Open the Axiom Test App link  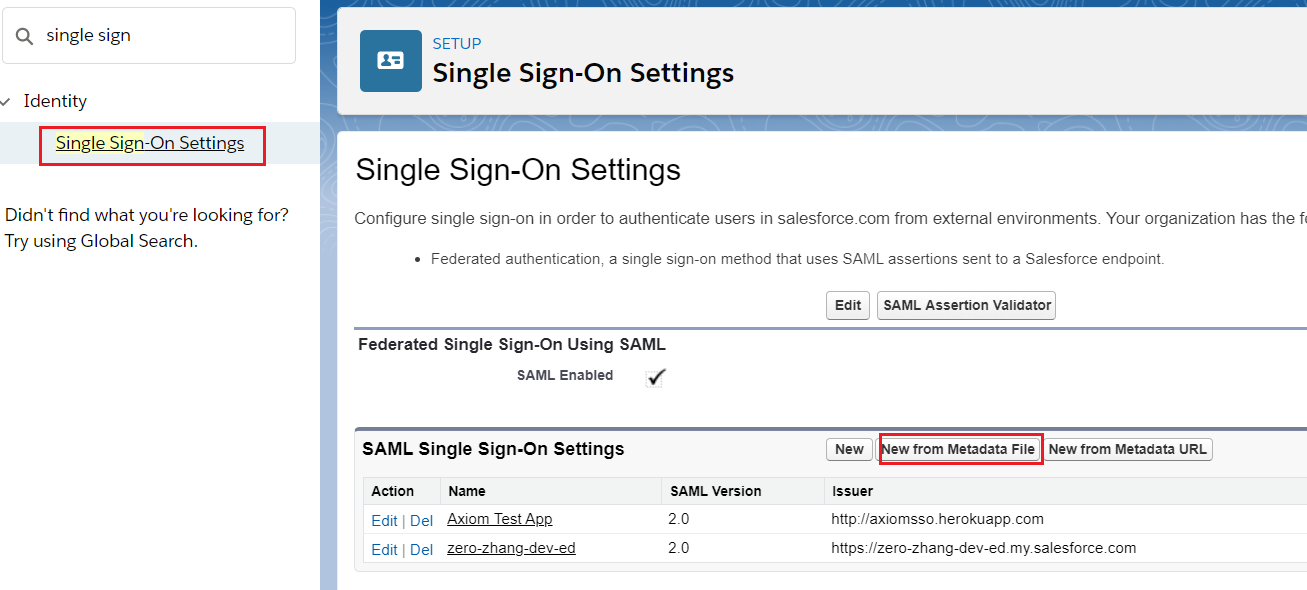499,519
